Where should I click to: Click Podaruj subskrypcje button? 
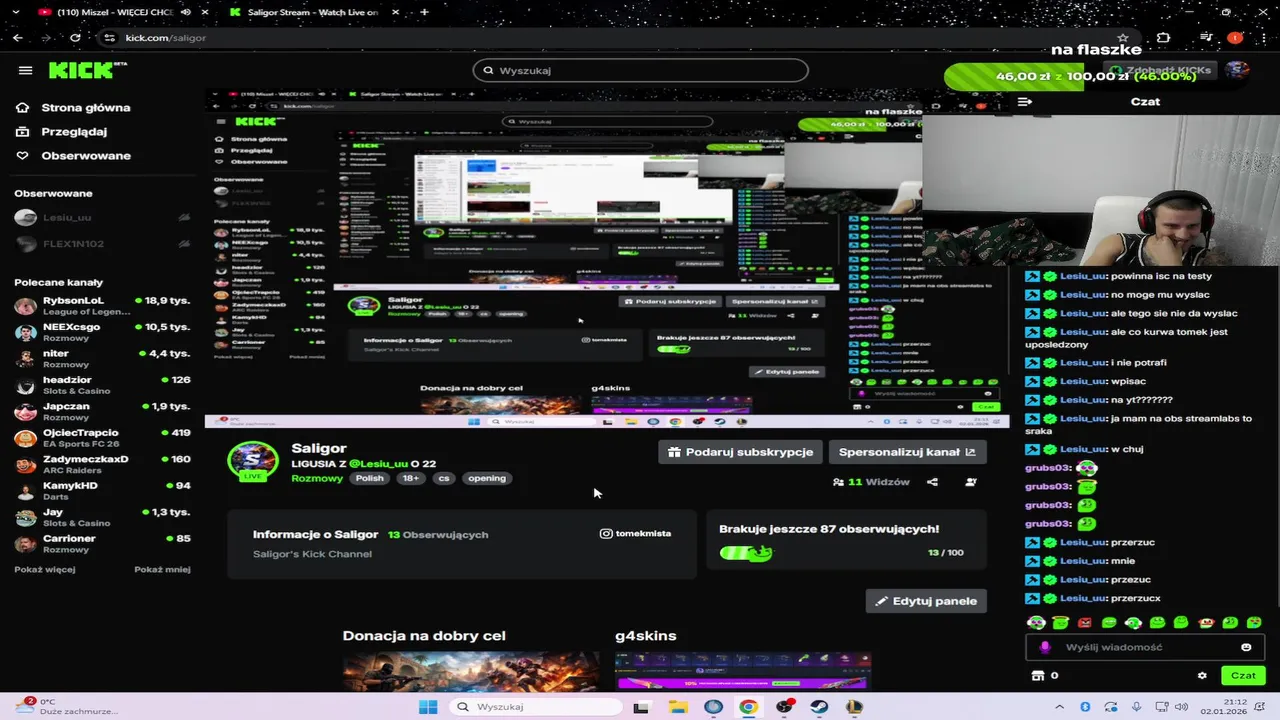pyautogui.click(x=740, y=452)
